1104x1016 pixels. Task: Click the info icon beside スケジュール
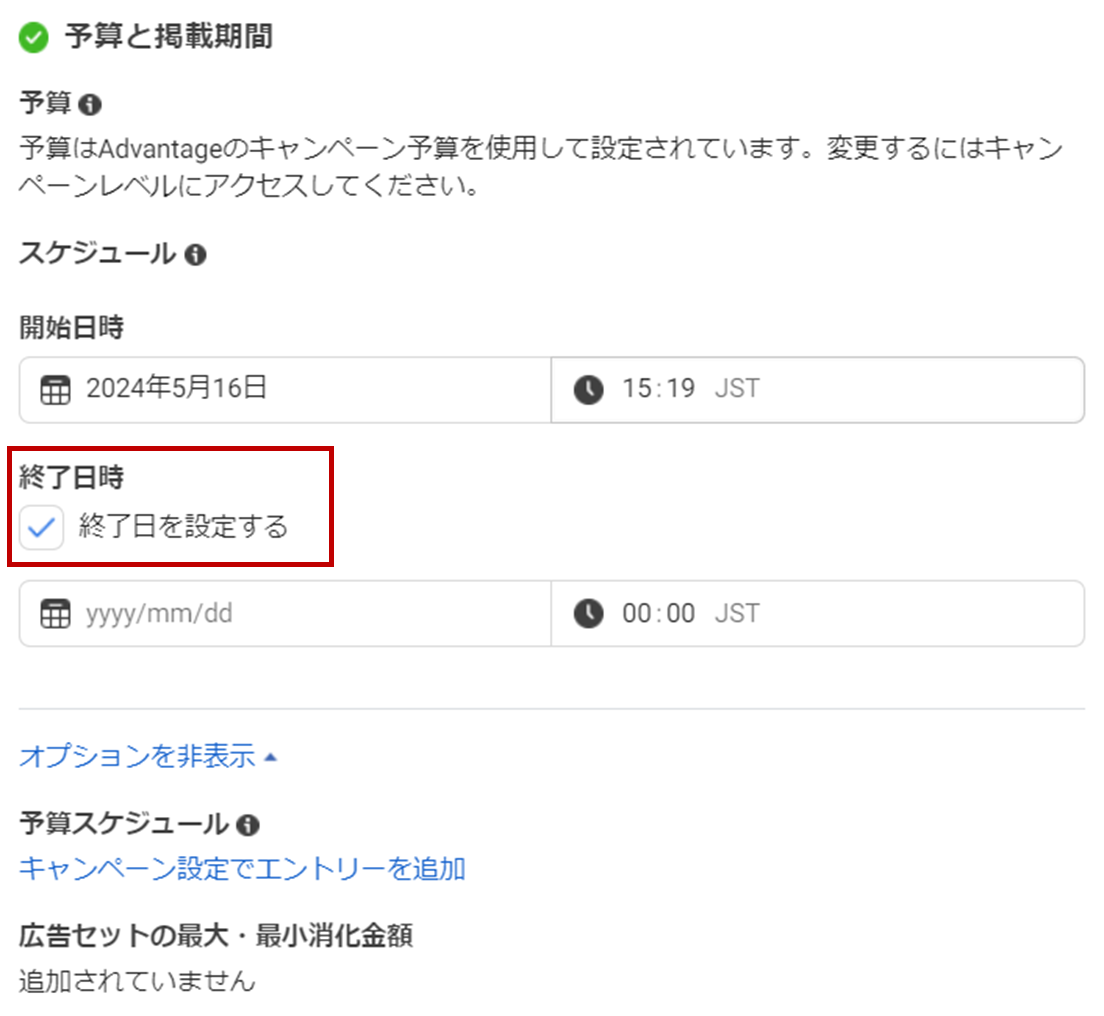195,254
